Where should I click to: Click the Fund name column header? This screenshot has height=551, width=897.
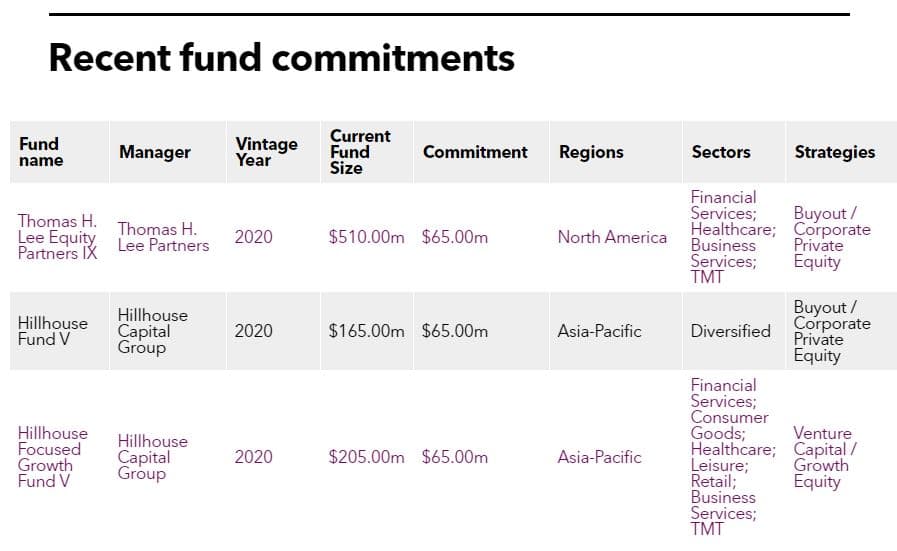tap(41, 152)
